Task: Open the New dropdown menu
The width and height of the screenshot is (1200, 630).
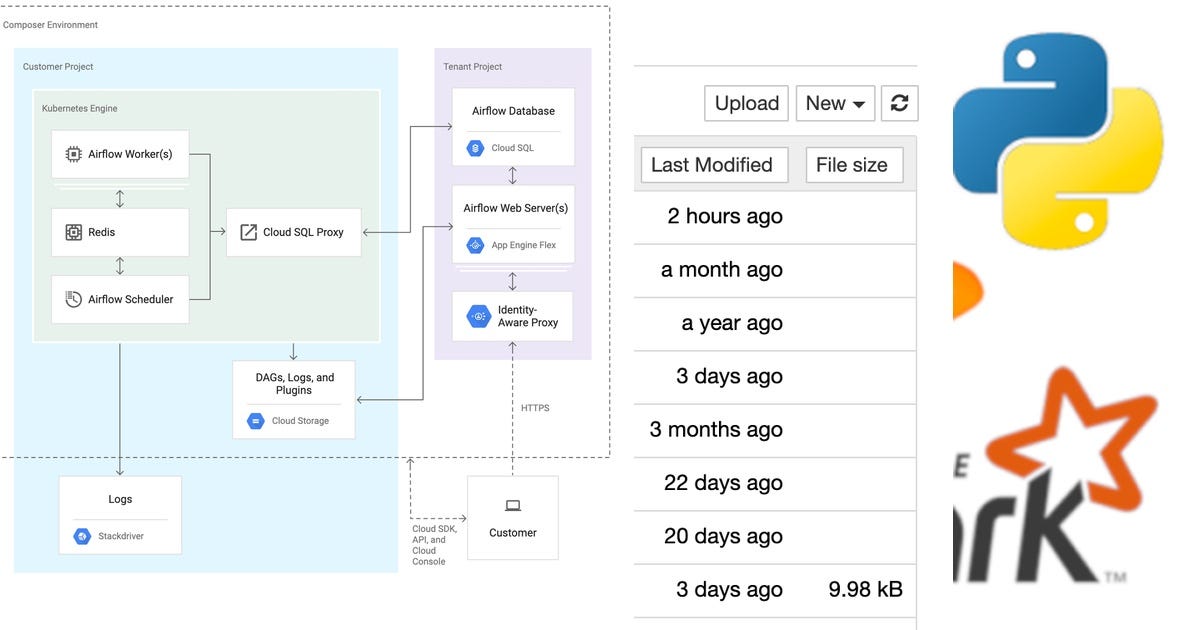Action: click(835, 103)
